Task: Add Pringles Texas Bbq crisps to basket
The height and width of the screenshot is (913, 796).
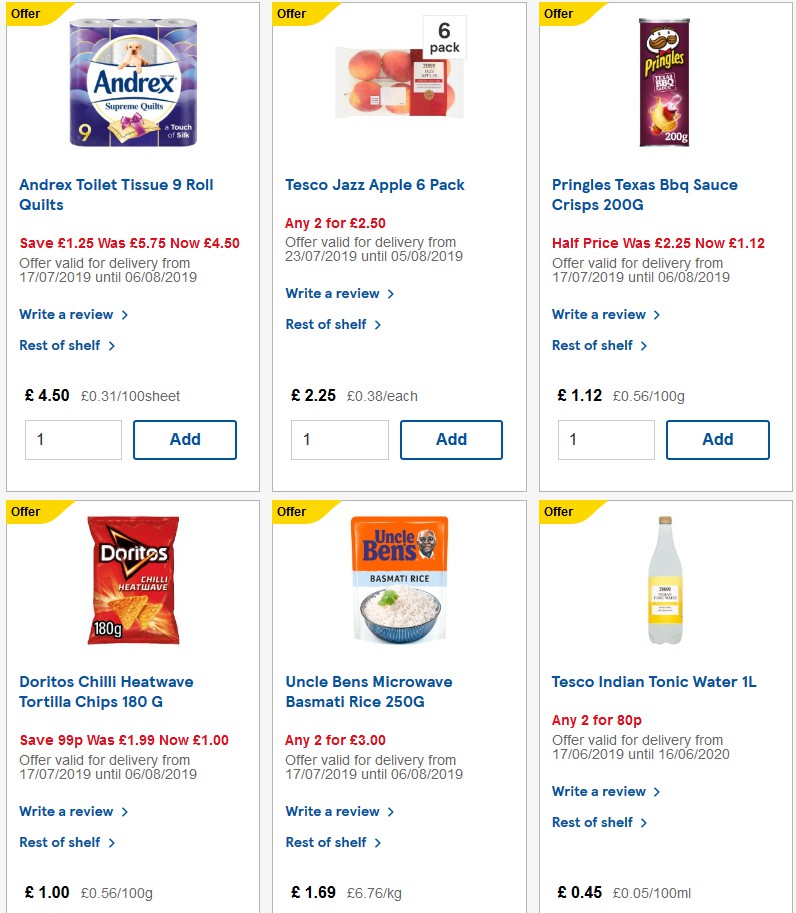Action: [717, 439]
